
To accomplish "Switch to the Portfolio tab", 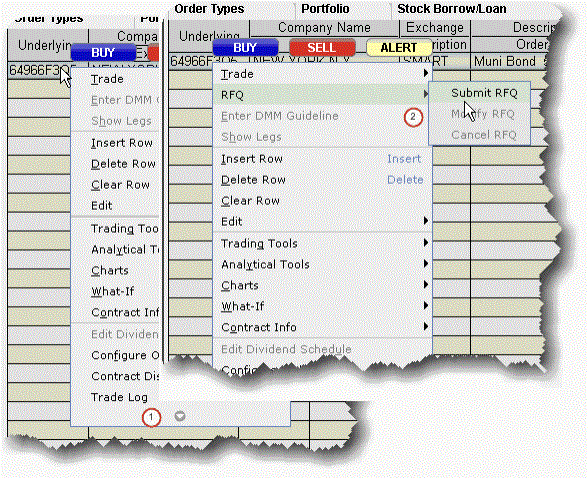I will coord(325,9).
